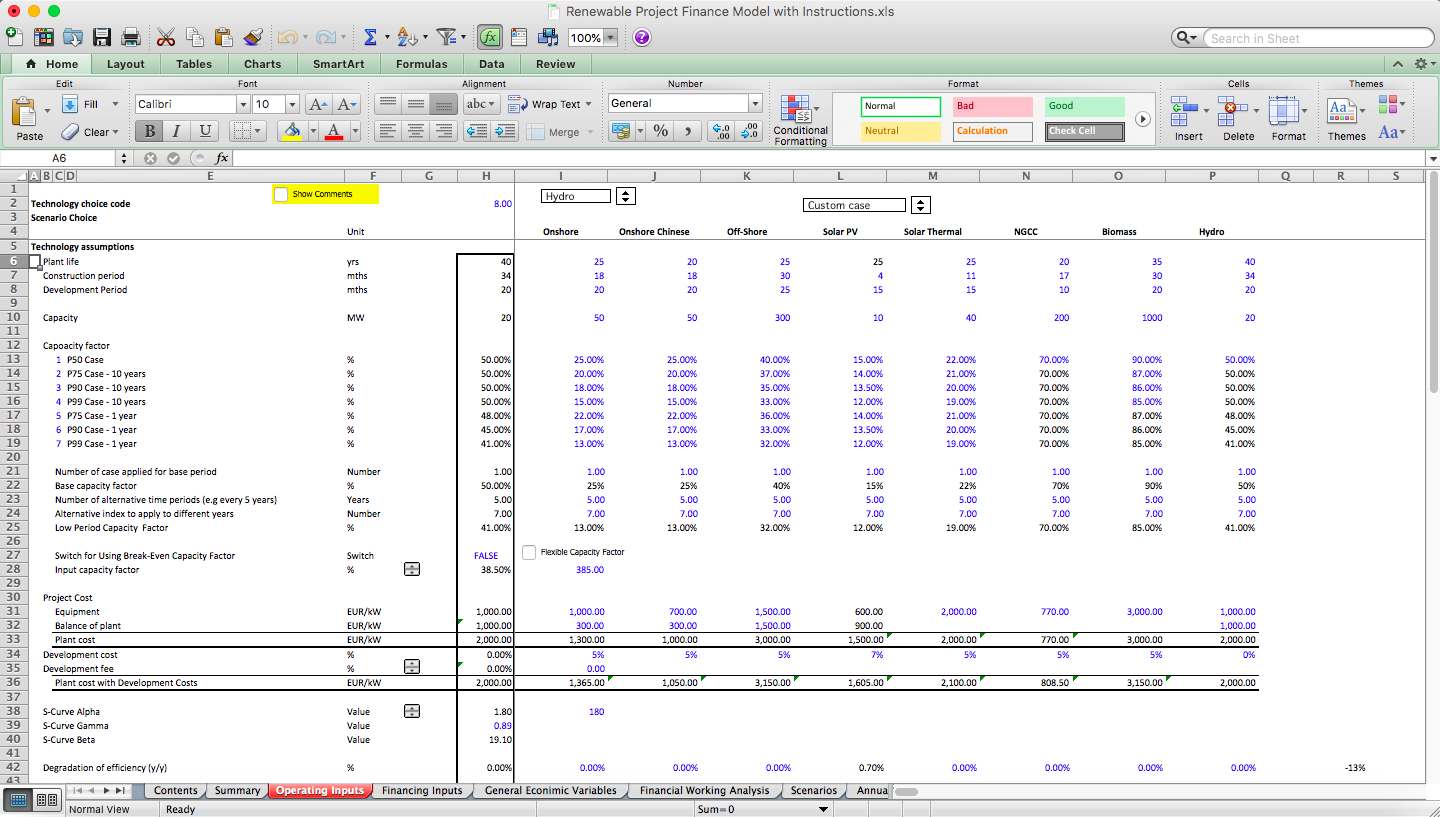Click the toolbar clipboard Paste icon
1440x817 pixels.
click(224, 37)
